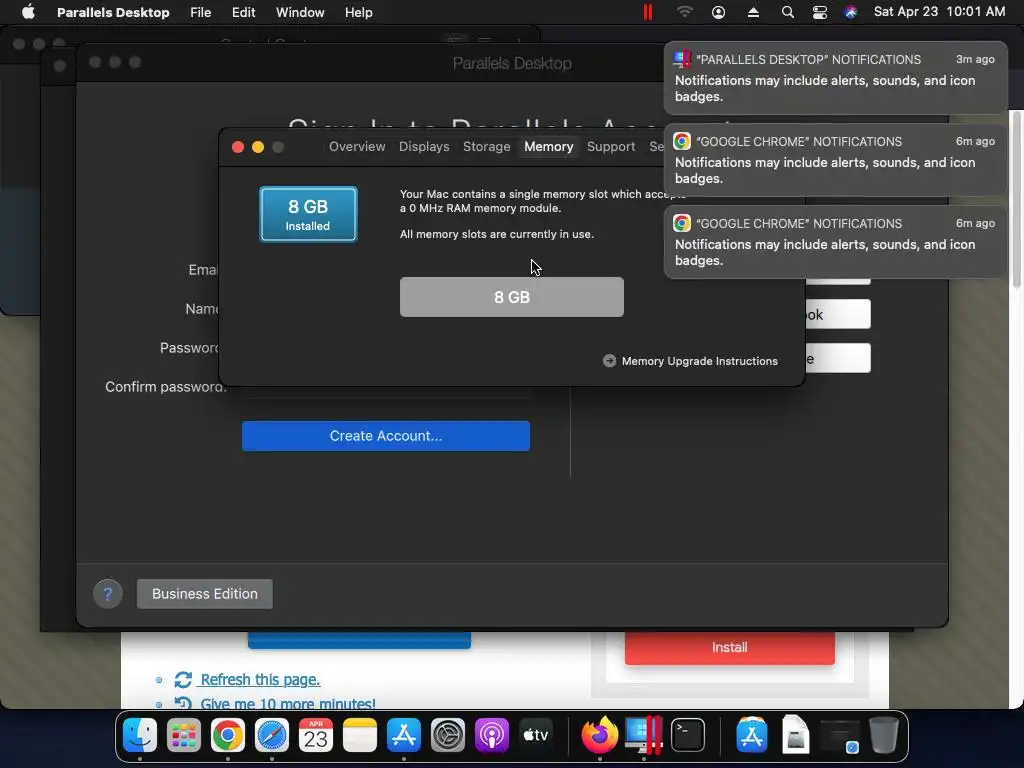Open Podcasts from the dock

pos(492,735)
